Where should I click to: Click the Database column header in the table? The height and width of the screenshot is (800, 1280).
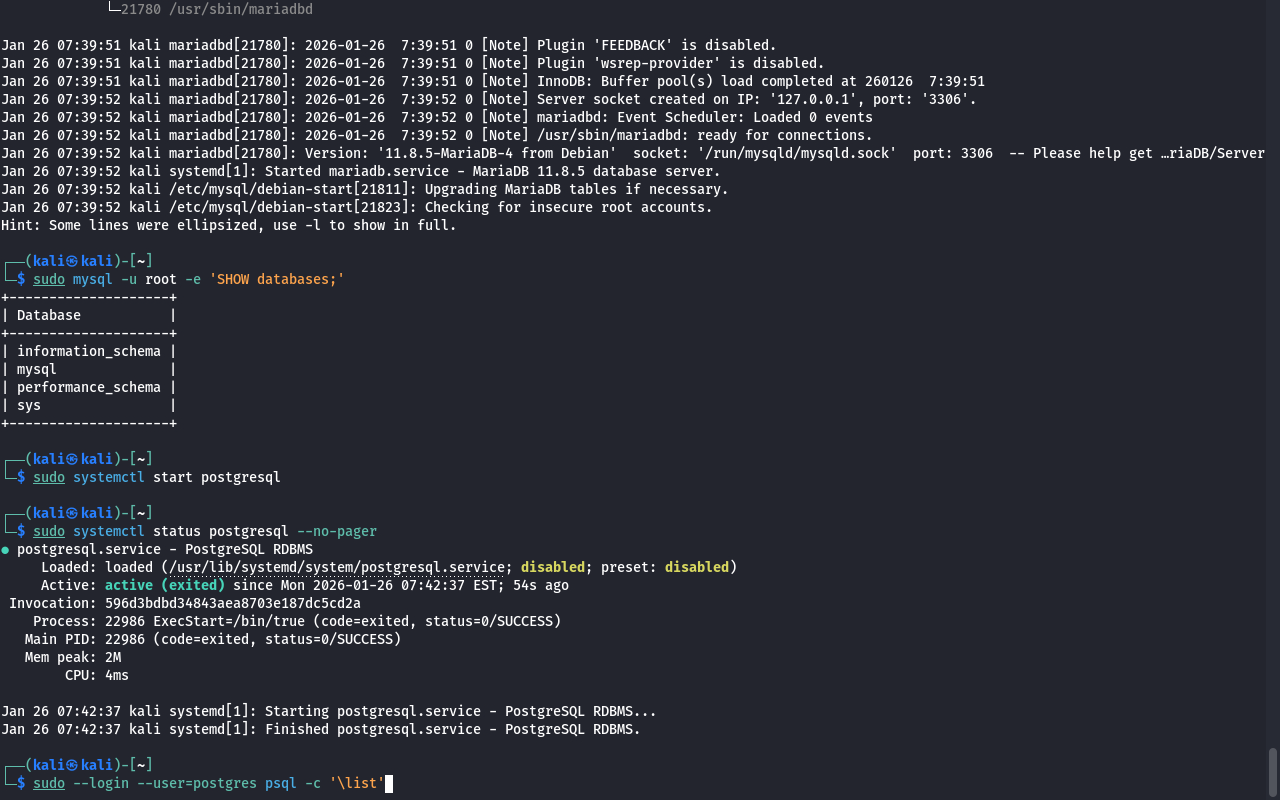pos(48,315)
